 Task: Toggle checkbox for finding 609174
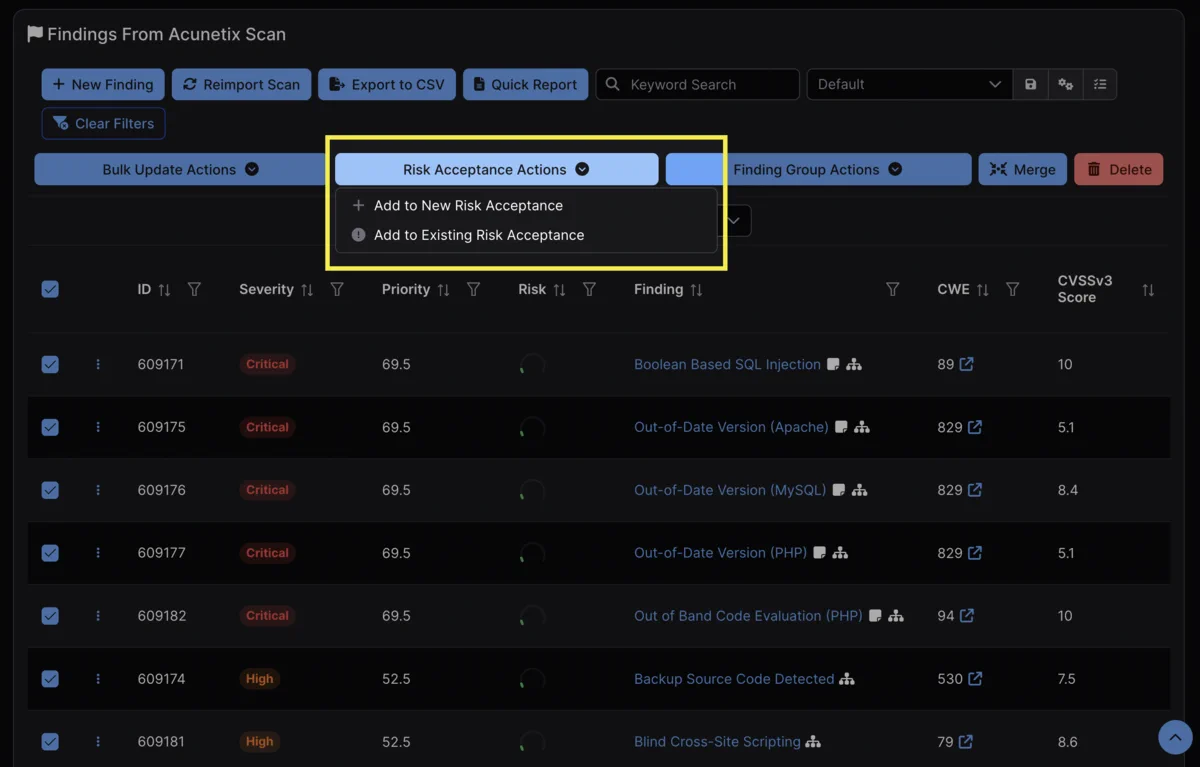pos(50,679)
